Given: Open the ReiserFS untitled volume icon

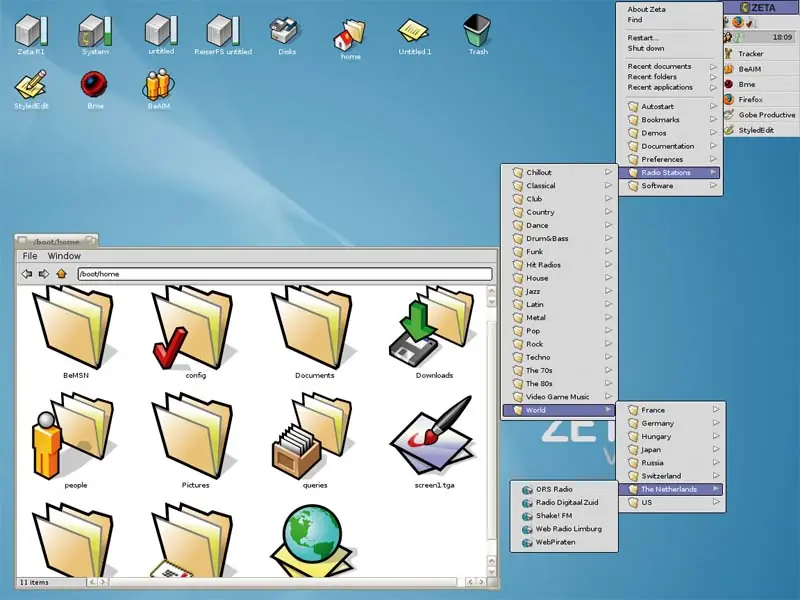Looking at the screenshot, I should pyautogui.click(x=223, y=32).
